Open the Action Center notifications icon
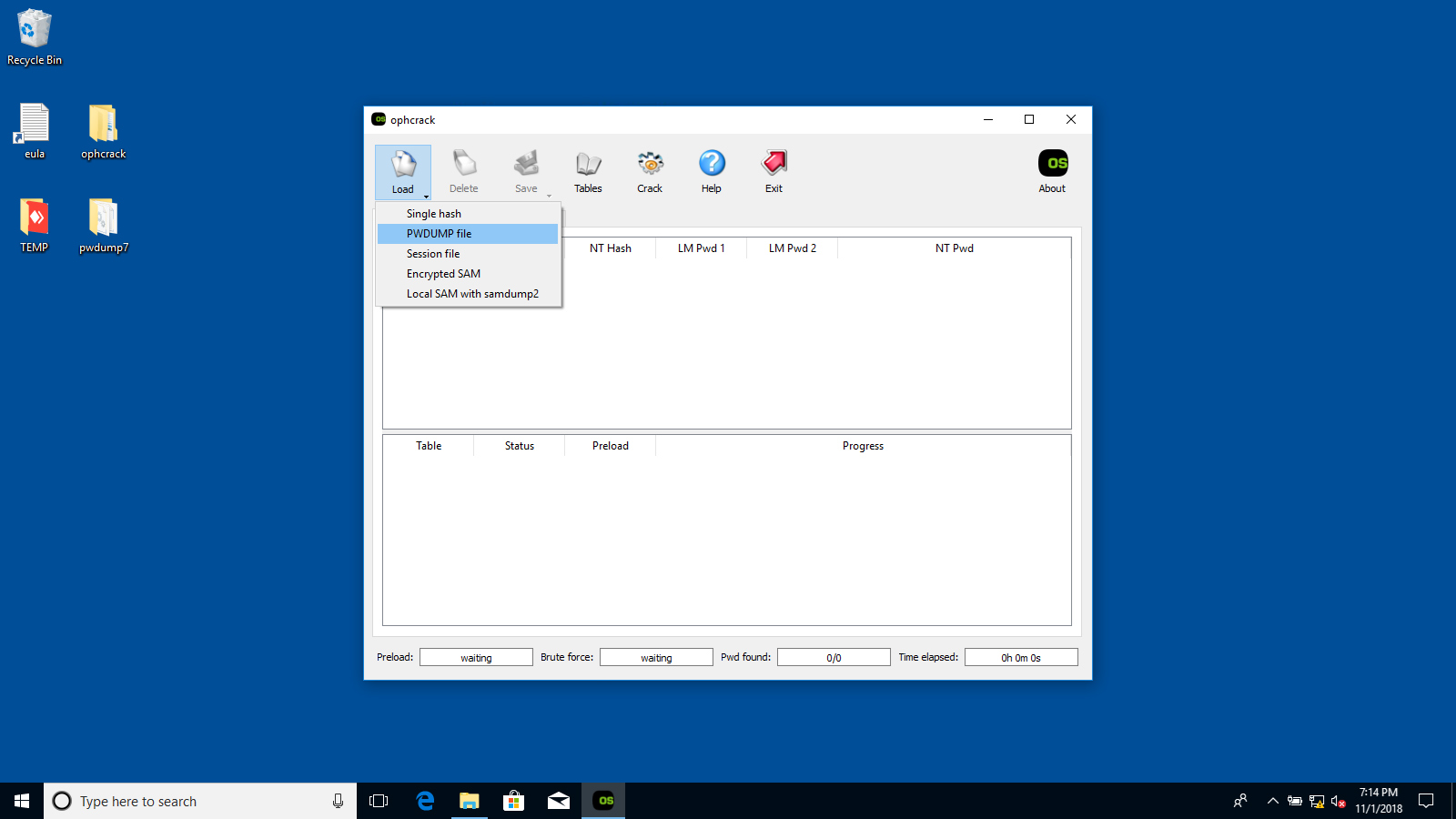 pyautogui.click(x=1426, y=801)
